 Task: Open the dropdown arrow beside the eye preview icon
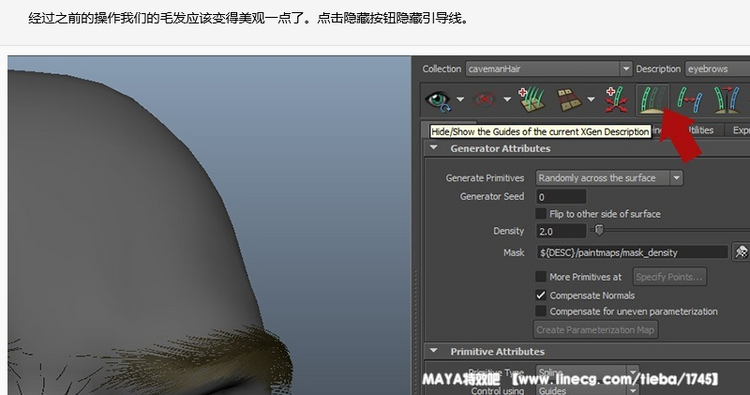click(460, 99)
